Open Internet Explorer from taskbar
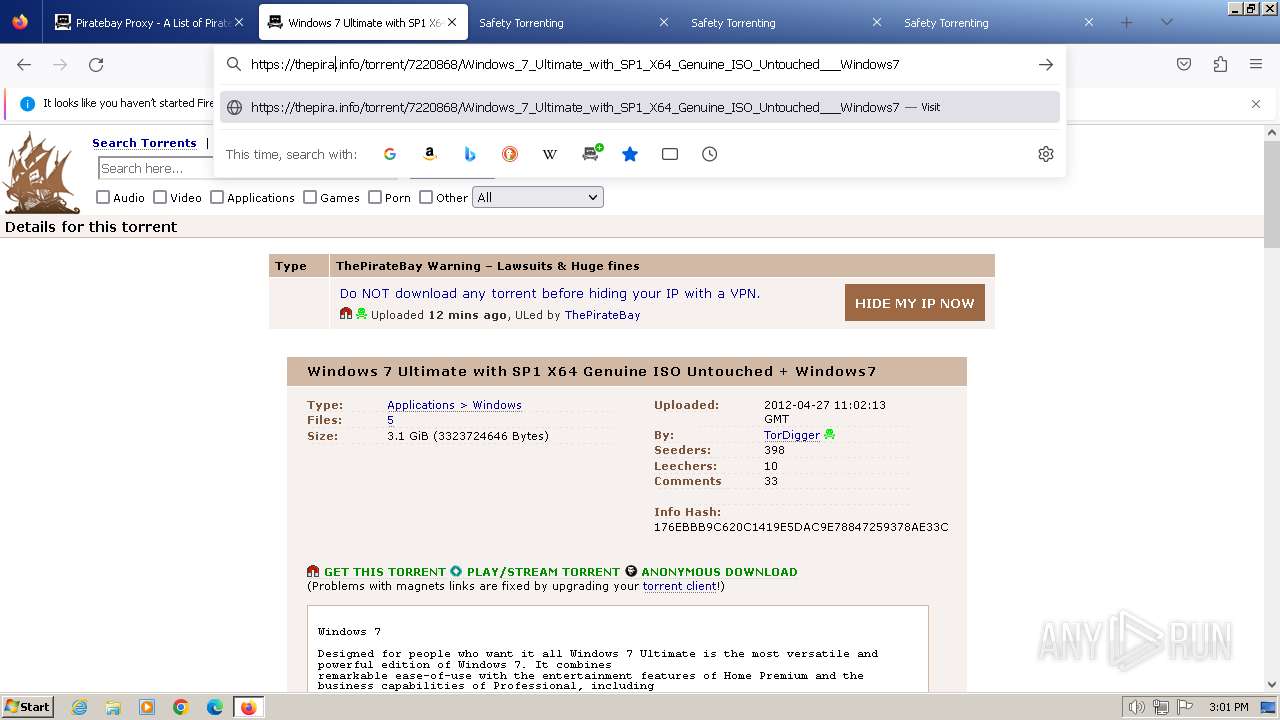Screen dimensions: 1280x720 pyautogui.click(x=79, y=707)
